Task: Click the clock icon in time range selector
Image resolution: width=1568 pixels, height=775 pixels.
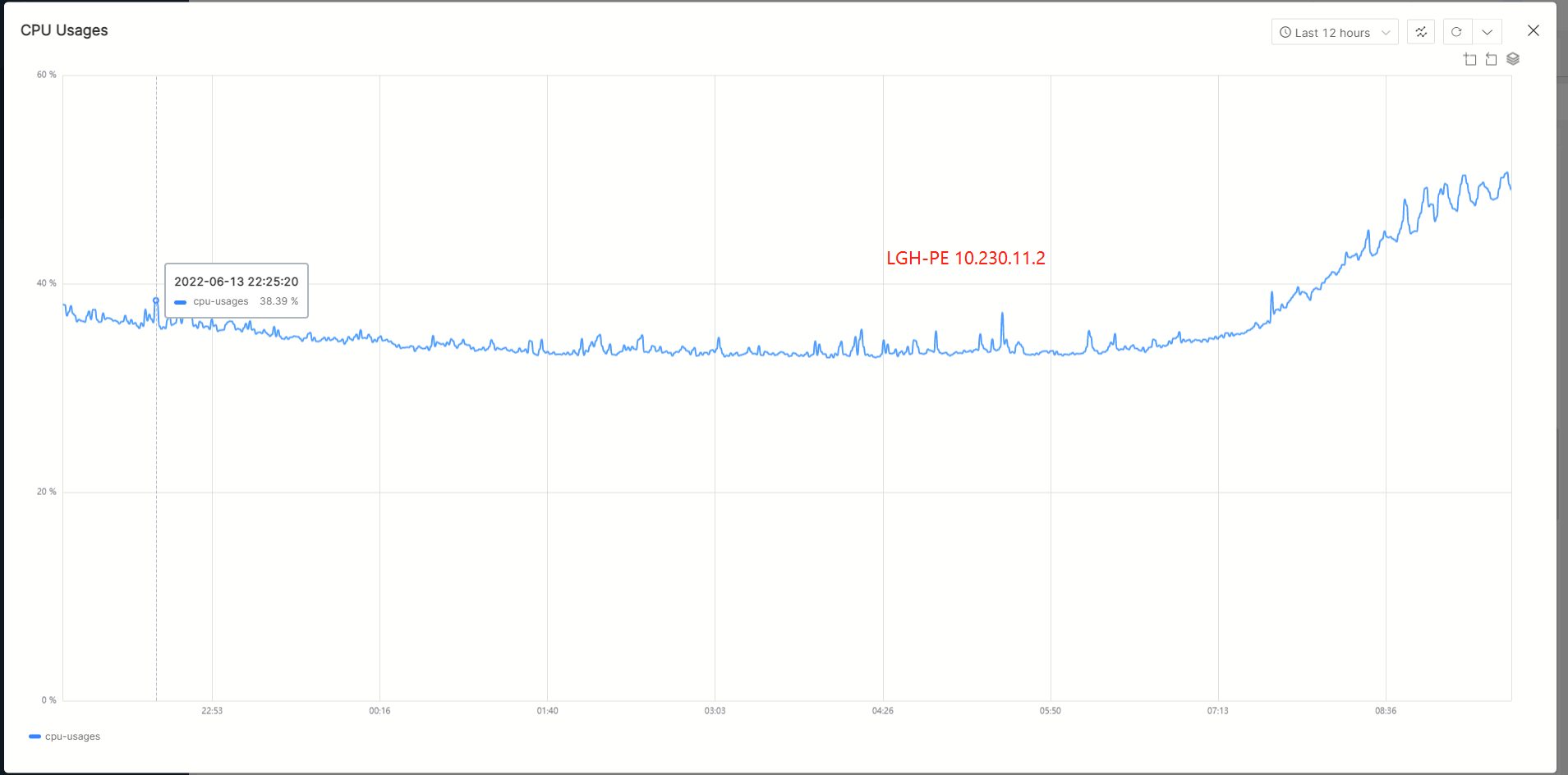Action: (1285, 33)
